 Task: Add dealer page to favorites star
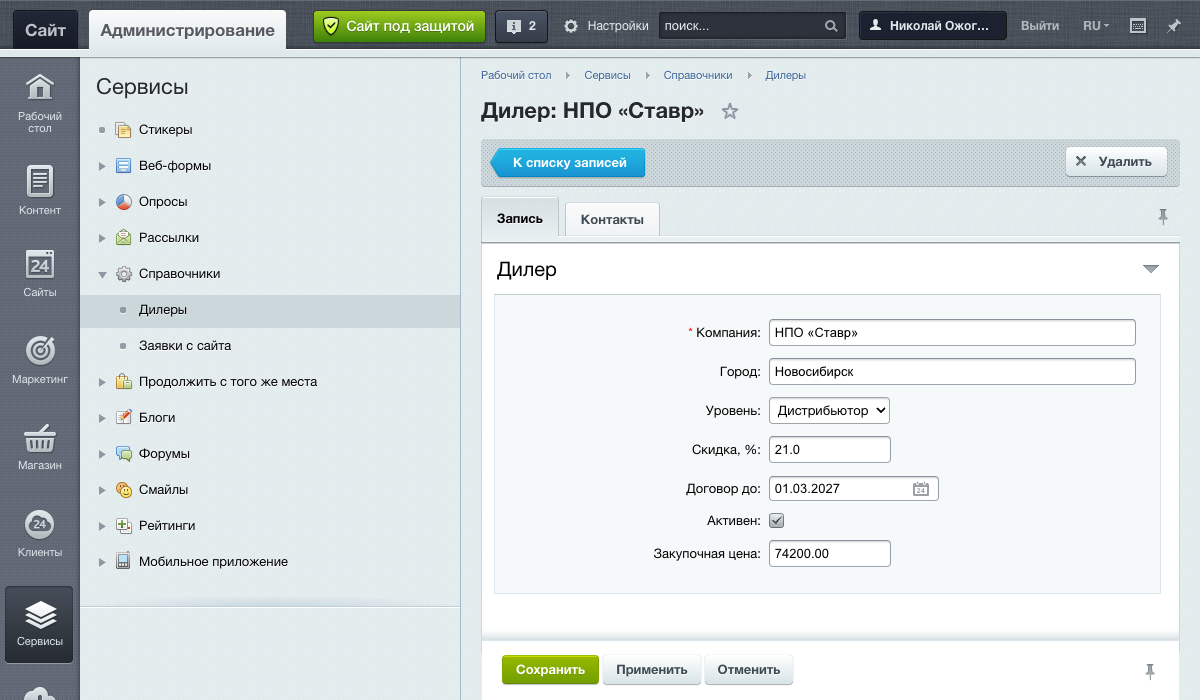(x=730, y=111)
